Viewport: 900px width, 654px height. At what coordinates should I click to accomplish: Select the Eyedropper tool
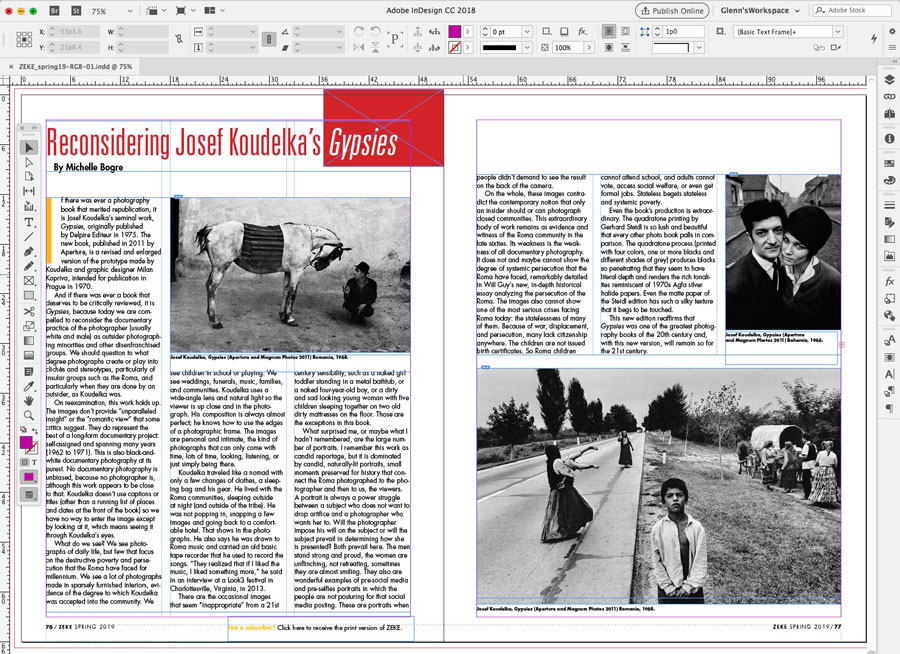(x=29, y=385)
